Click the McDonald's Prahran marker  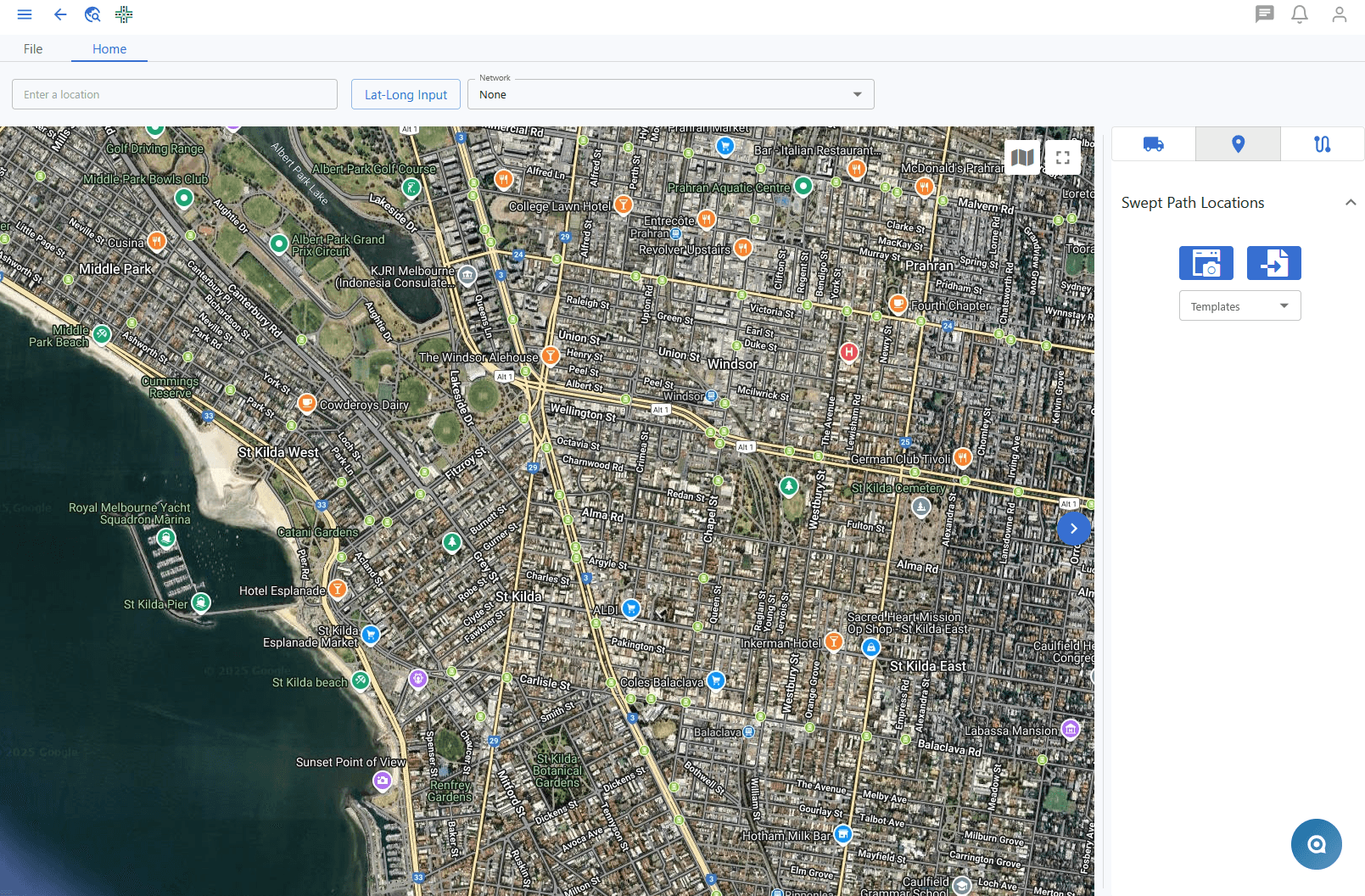925,186
